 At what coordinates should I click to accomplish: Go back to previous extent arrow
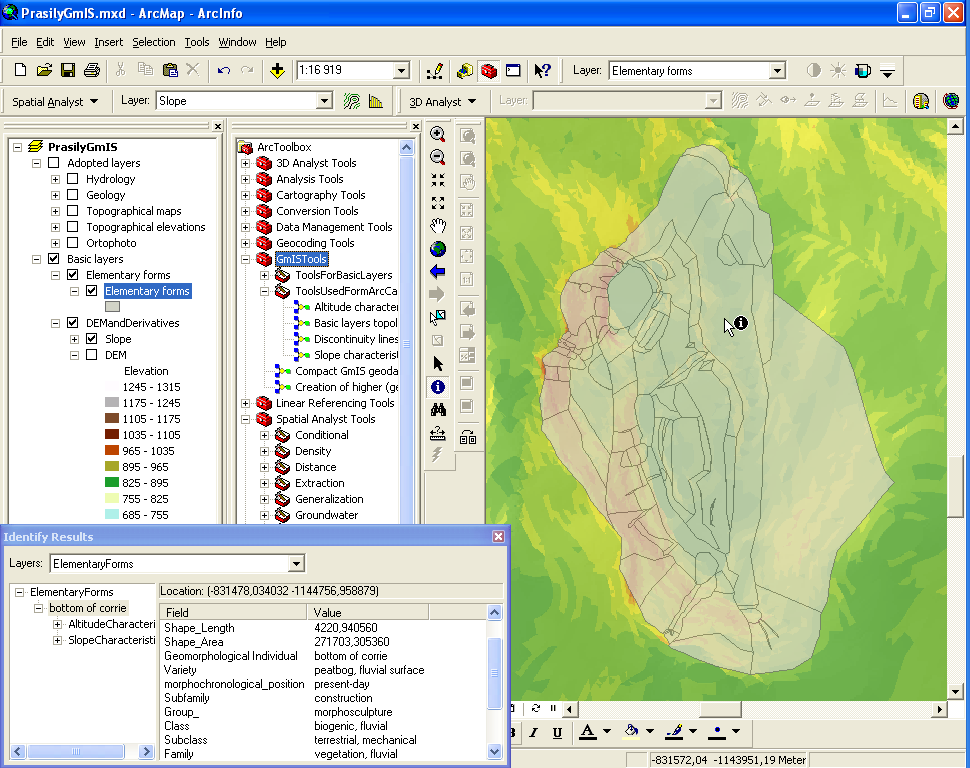pyautogui.click(x=437, y=271)
